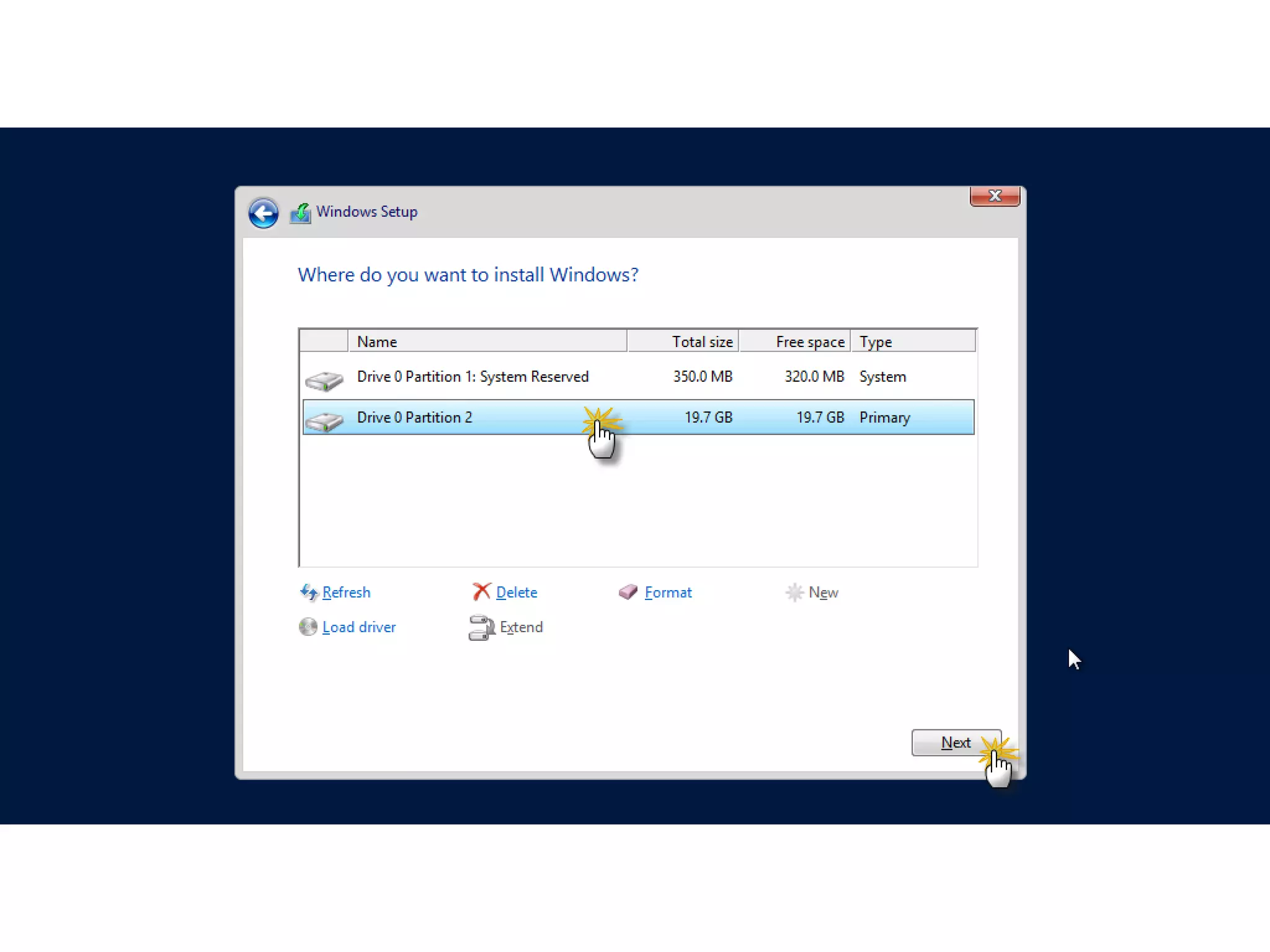1270x952 pixels.
Task: Sort by the Total size column header
Action: coord(683,342)
